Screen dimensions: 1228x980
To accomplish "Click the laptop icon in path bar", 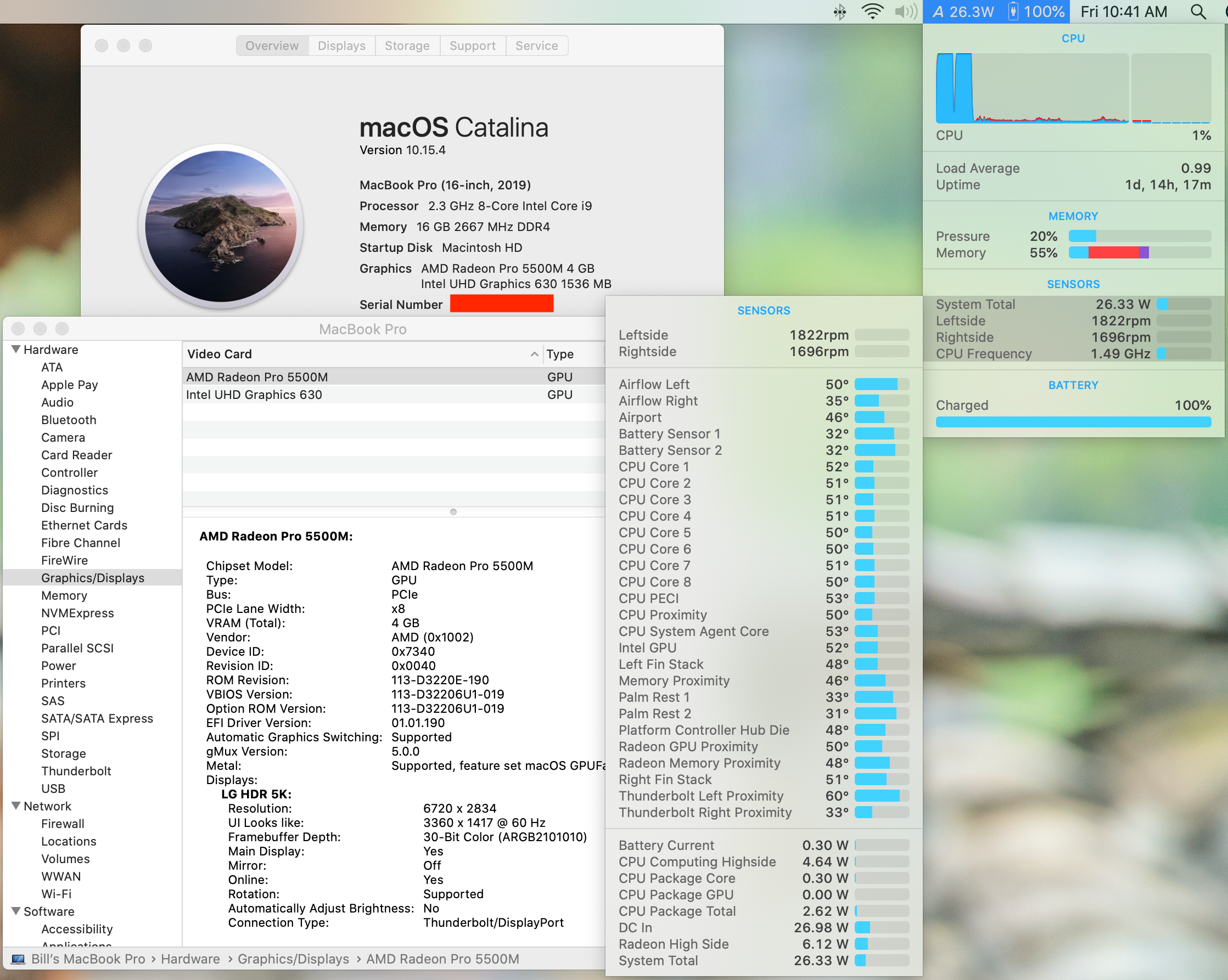I will [x=18, y=960].
